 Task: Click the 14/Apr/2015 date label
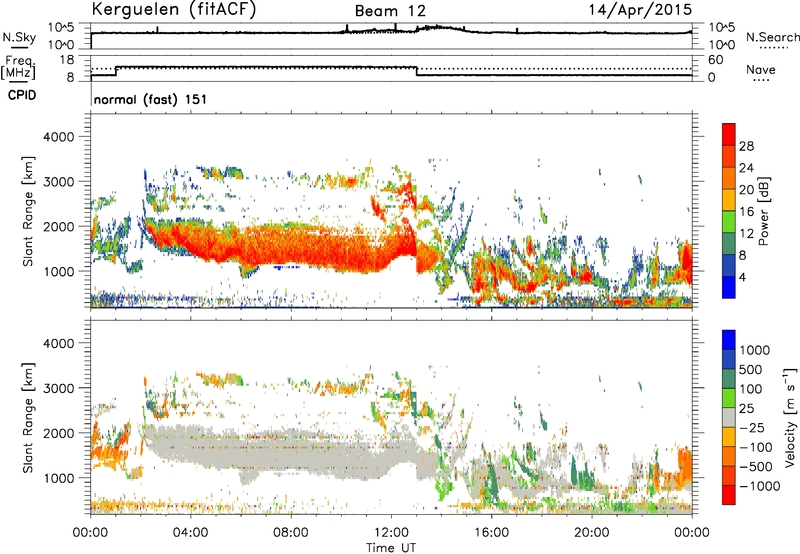(640, 10)
